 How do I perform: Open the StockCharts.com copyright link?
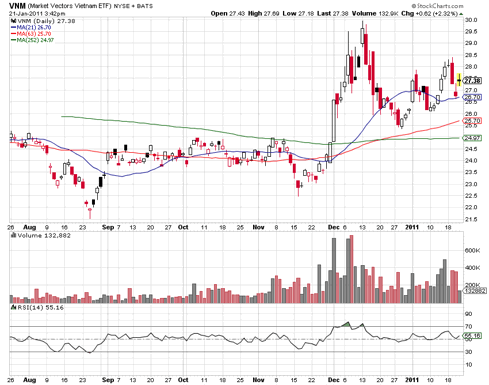[437, 6]
